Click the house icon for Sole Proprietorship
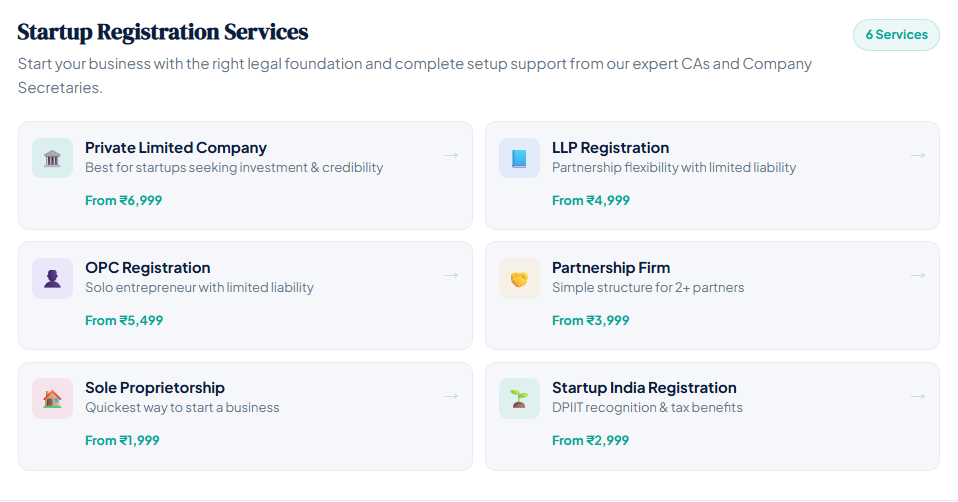This screenshot has height=502, width=958. (52, 398)
